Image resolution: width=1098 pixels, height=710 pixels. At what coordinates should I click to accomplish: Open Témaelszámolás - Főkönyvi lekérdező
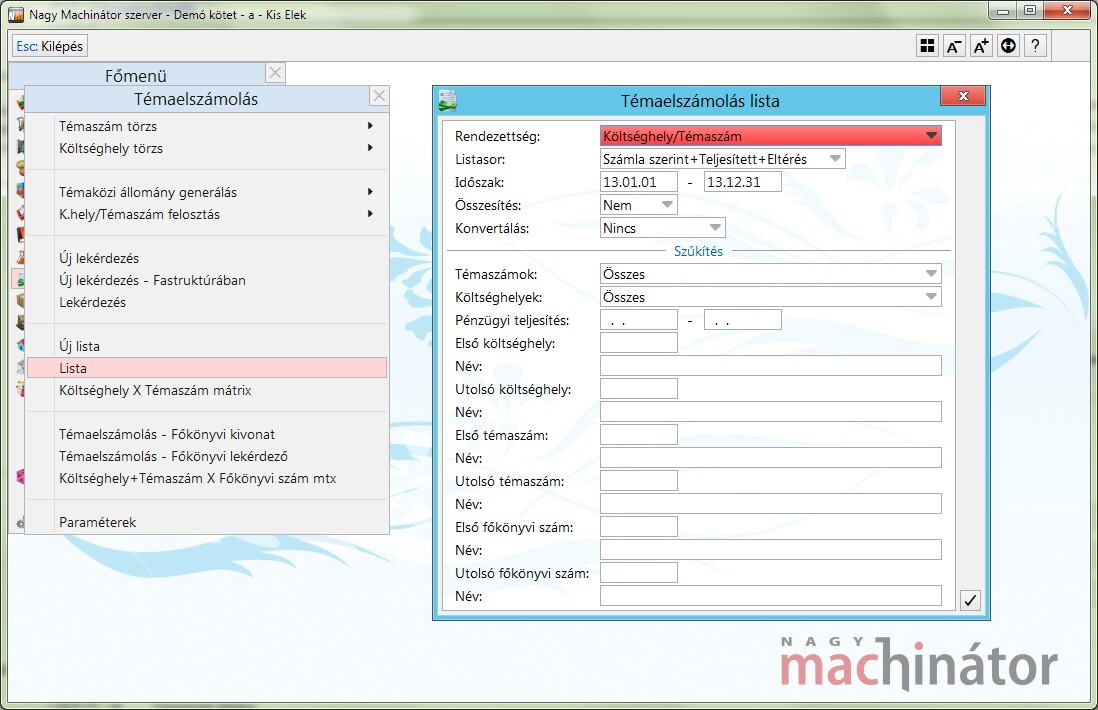click(207, 457)
